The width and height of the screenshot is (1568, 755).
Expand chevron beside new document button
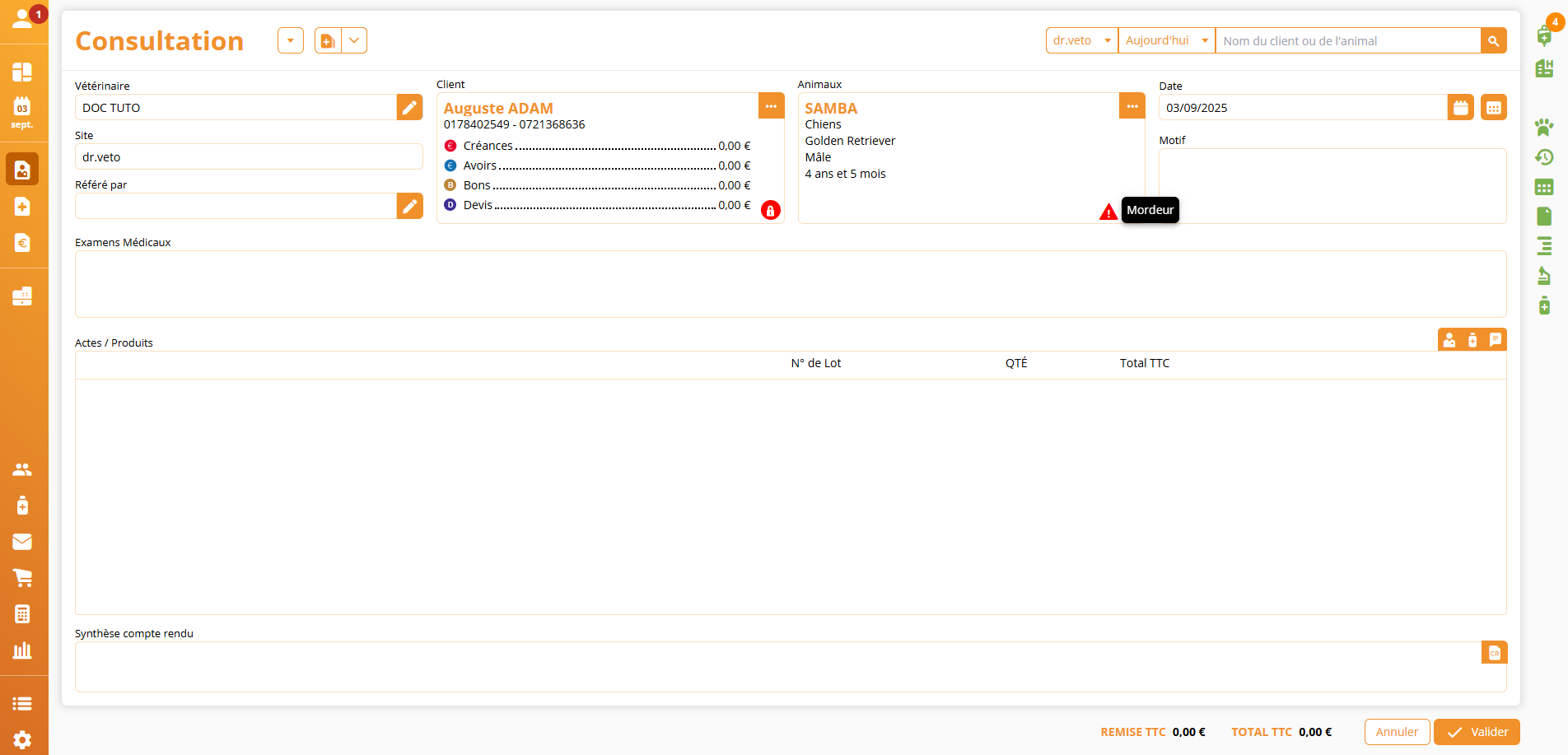tap(354, 40)
